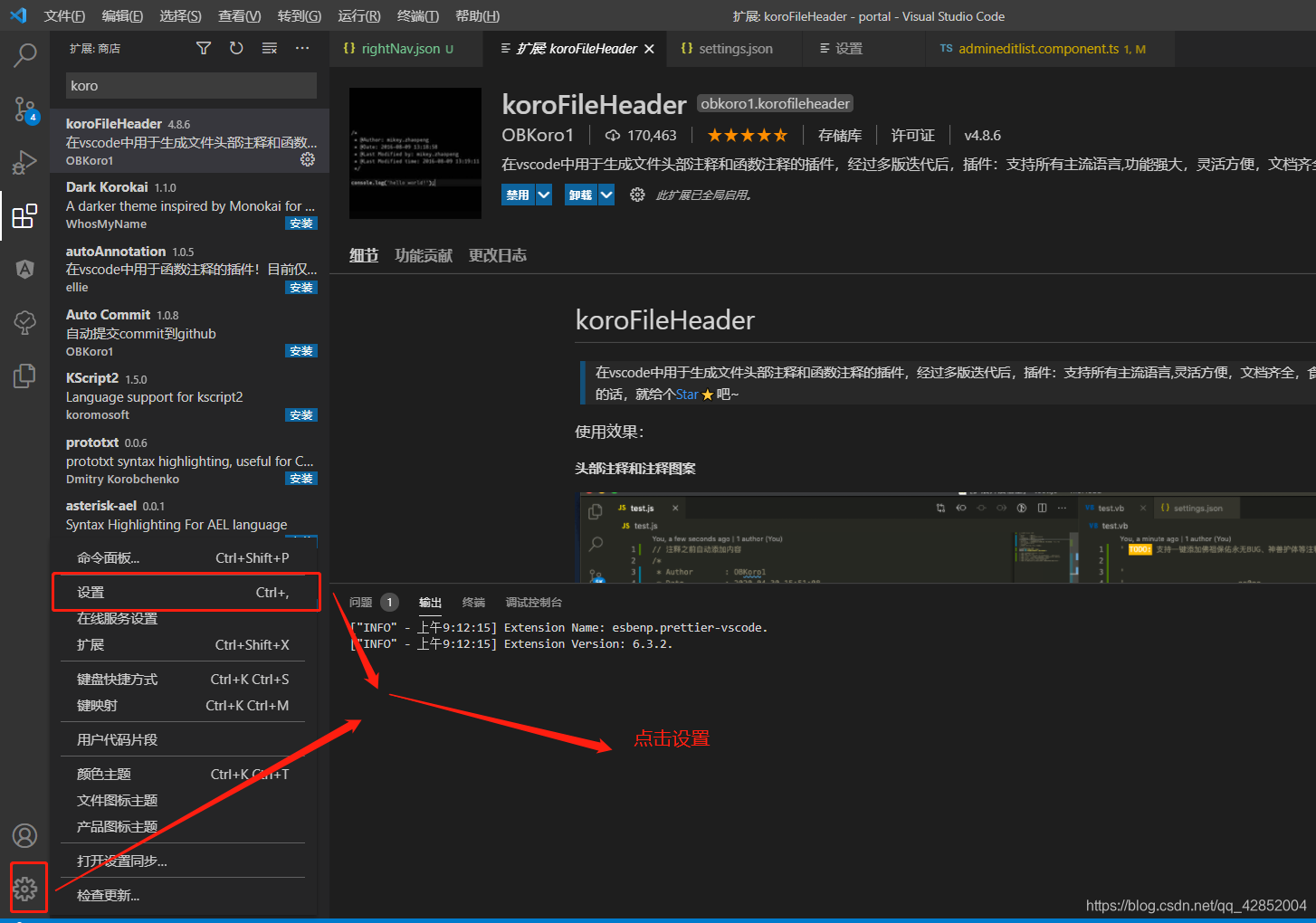Expand the uninstall button dropdown arrow
This screenshot has height=923, width=1316.
tap(606, 195)
